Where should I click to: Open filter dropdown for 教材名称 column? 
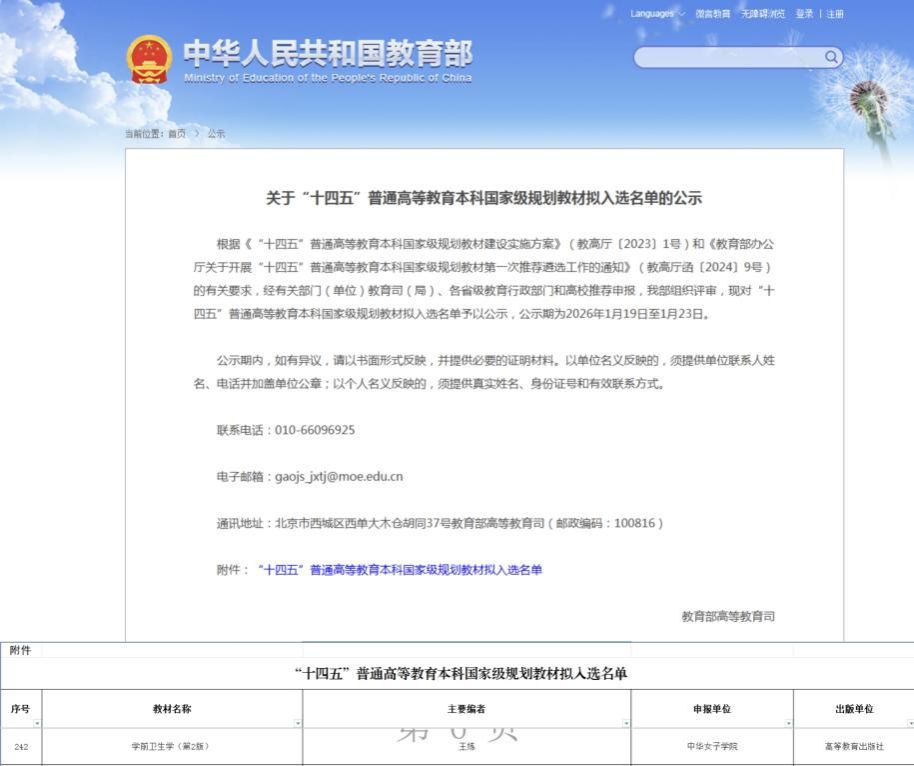coord(297,723)
